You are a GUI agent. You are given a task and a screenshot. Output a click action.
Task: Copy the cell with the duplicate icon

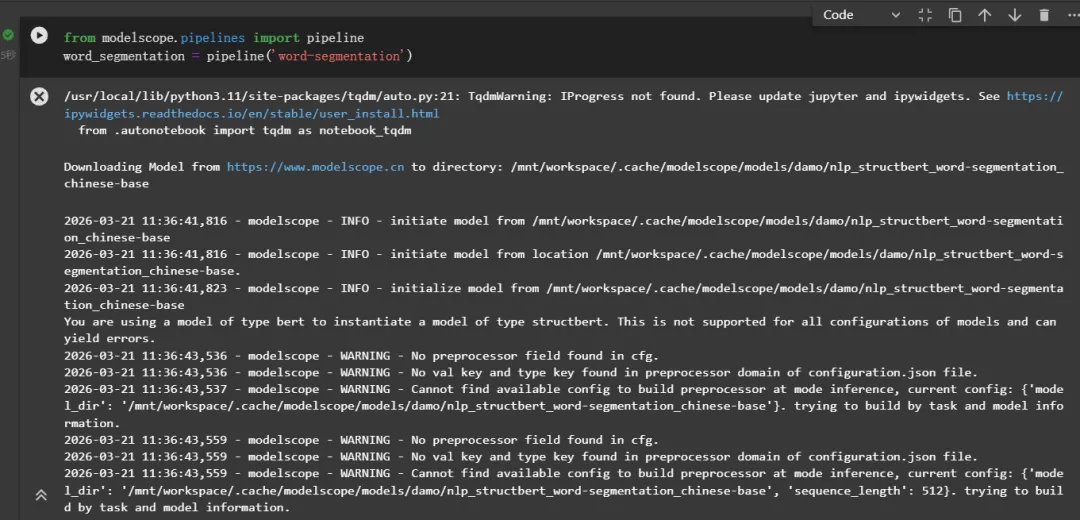click(x=955, y=15)
